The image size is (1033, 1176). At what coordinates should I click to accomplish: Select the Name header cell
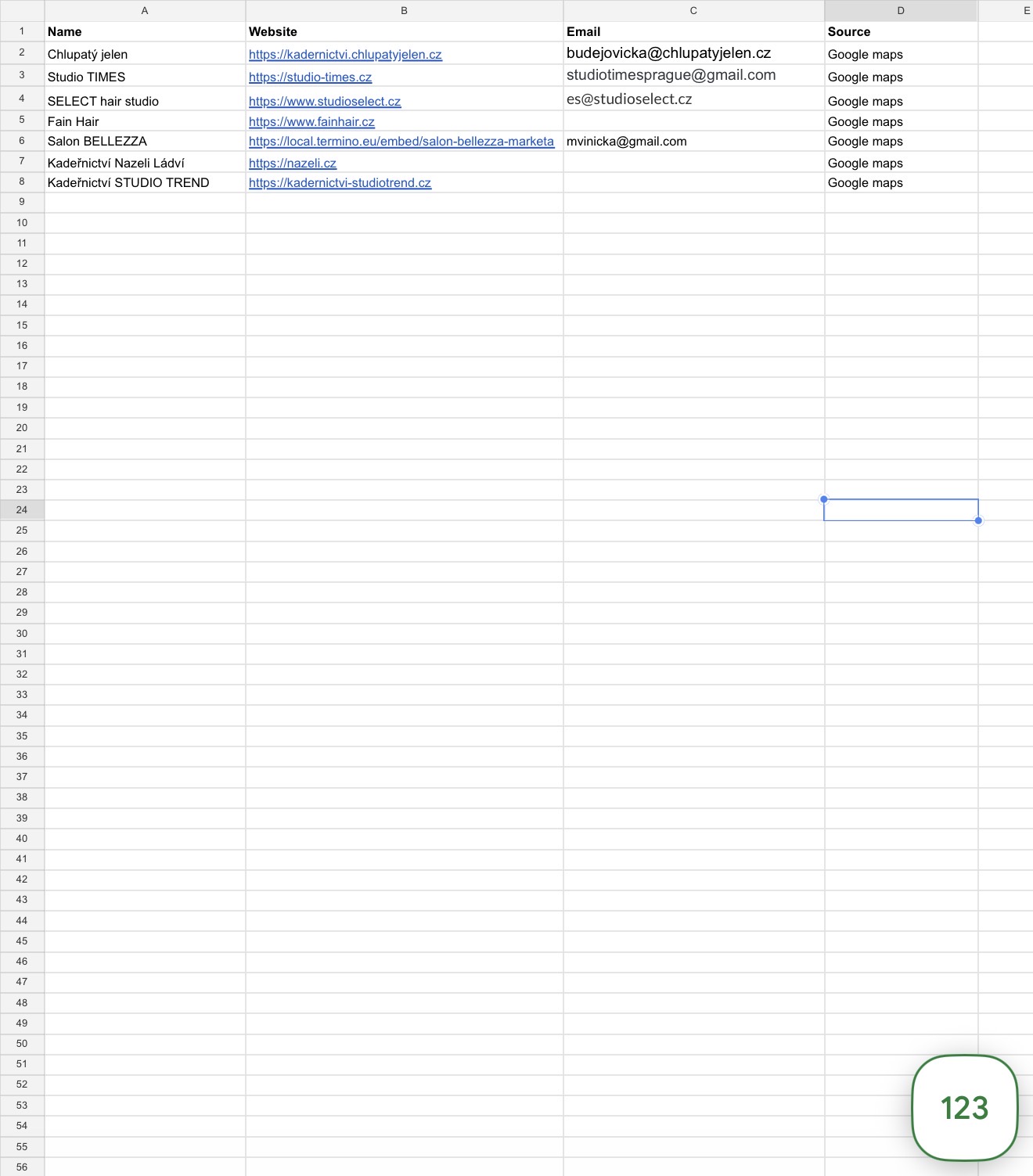tap(145, 32)
